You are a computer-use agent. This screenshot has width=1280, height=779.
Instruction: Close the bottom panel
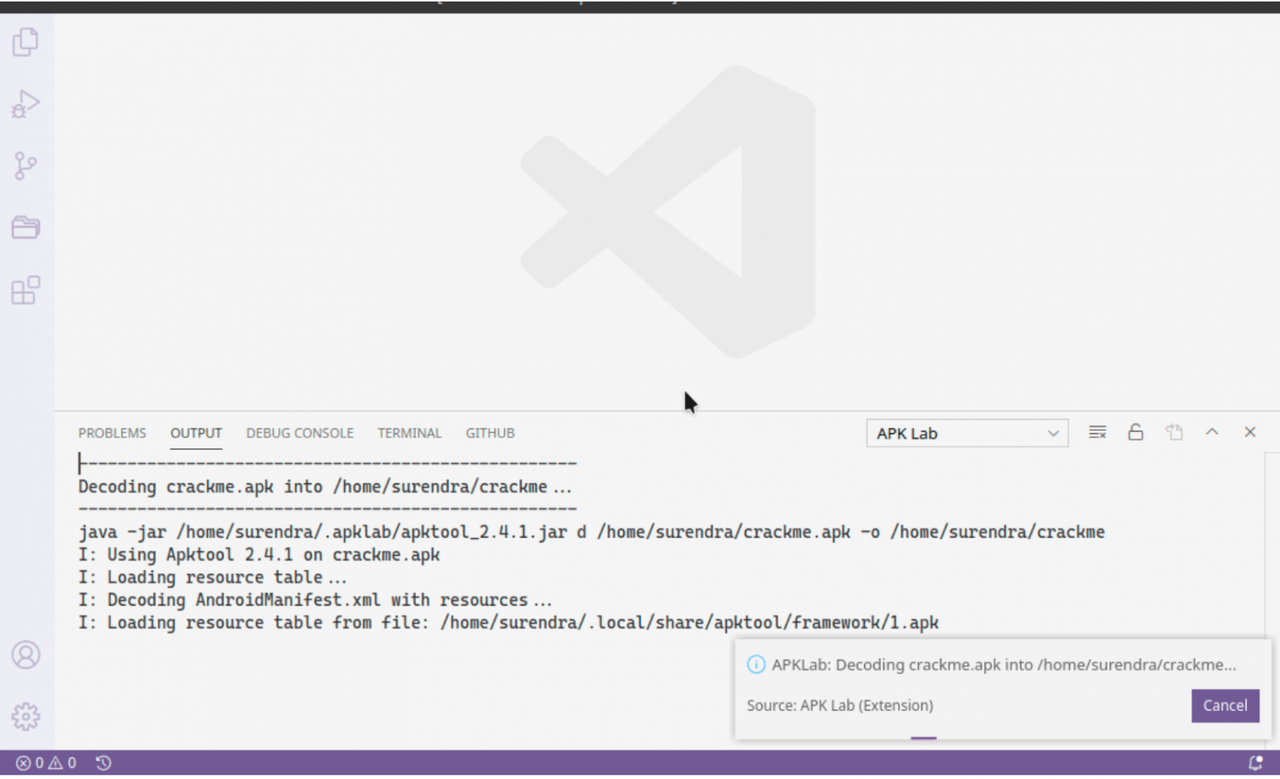1250,432
